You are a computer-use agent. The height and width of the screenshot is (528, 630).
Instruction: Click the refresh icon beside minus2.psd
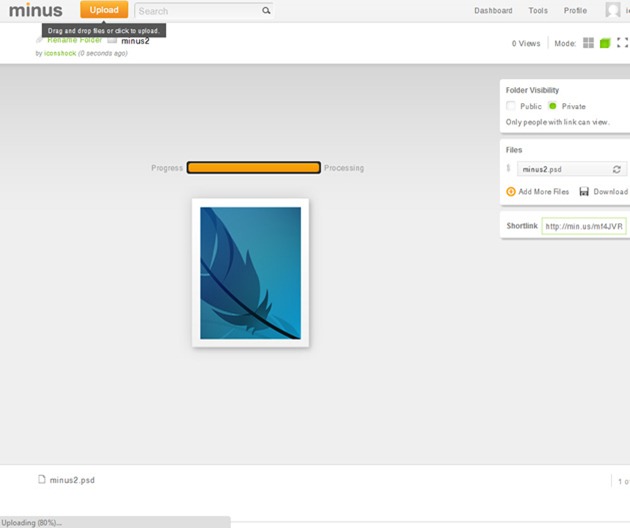617,170
